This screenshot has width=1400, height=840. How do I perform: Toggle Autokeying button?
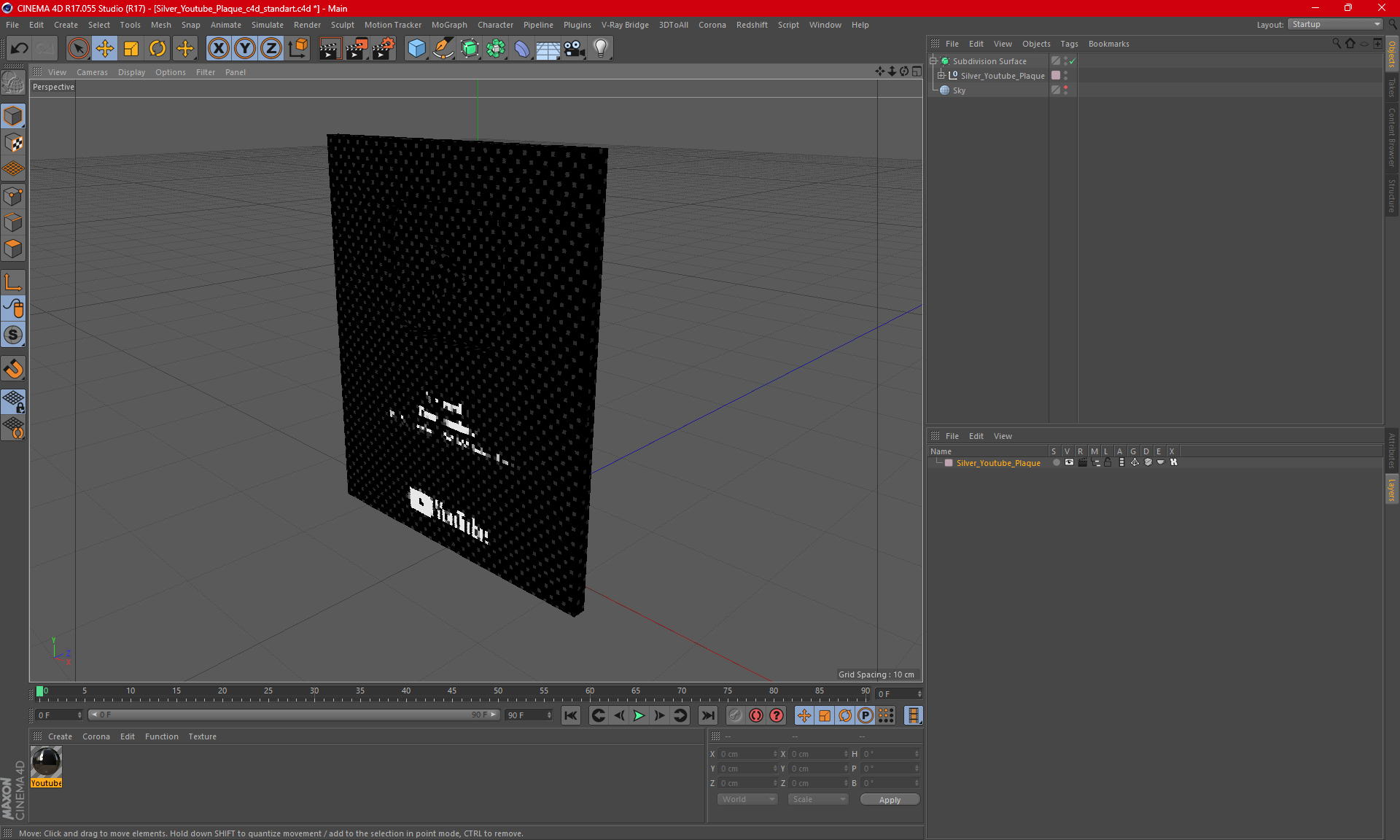click(x=756, y=715)
